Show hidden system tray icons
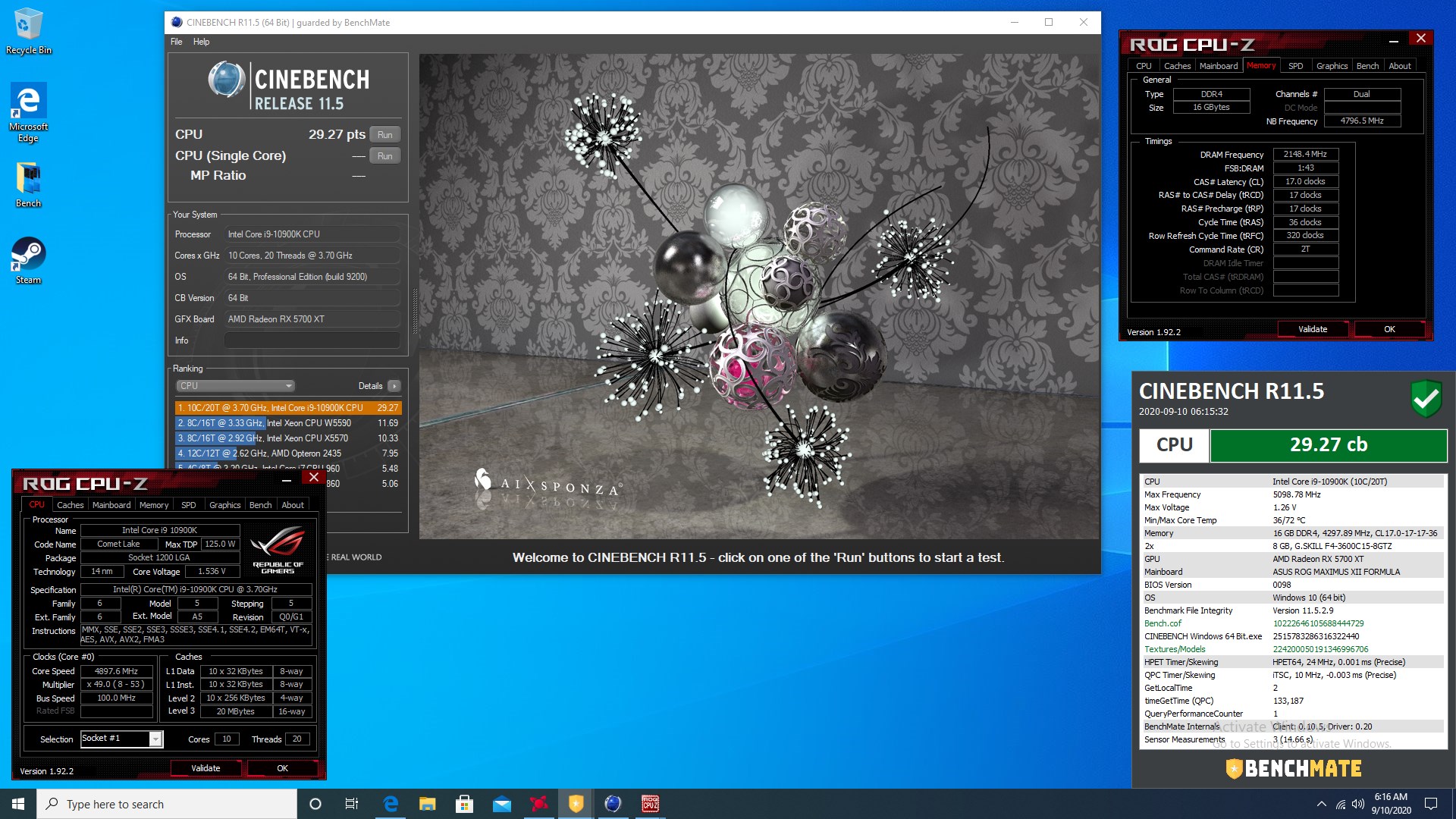 [1322, 804]
